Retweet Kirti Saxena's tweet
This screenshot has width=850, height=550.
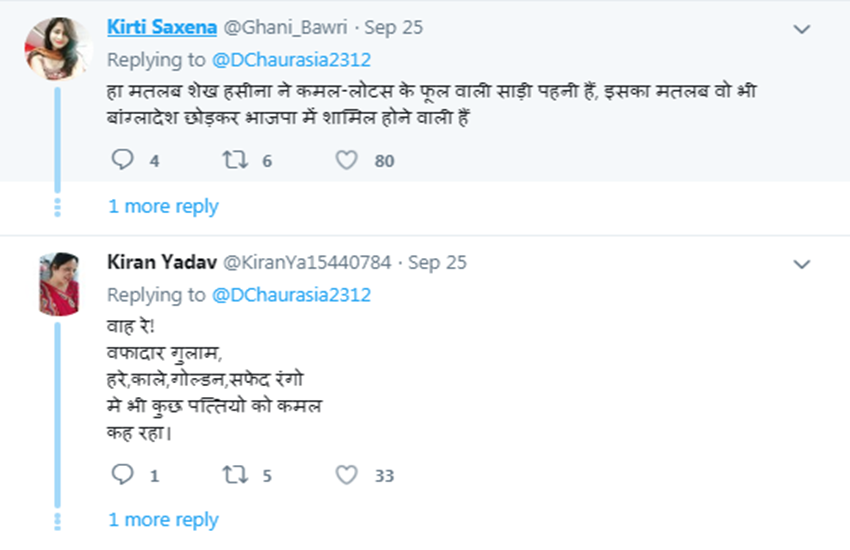pyautogui.click(x=236, y=160)
